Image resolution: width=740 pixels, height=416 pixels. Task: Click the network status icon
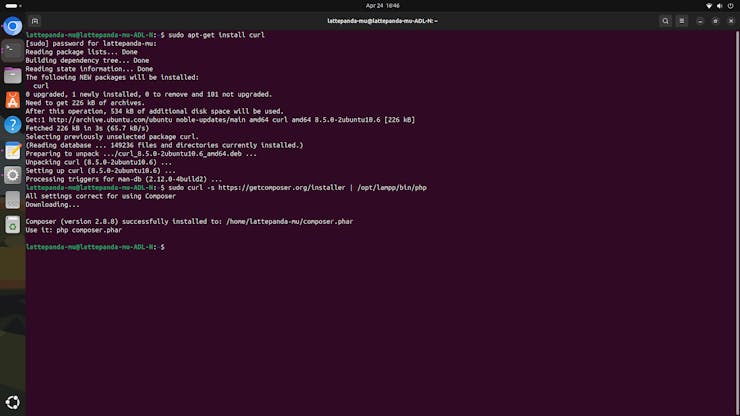coord(709,6)
